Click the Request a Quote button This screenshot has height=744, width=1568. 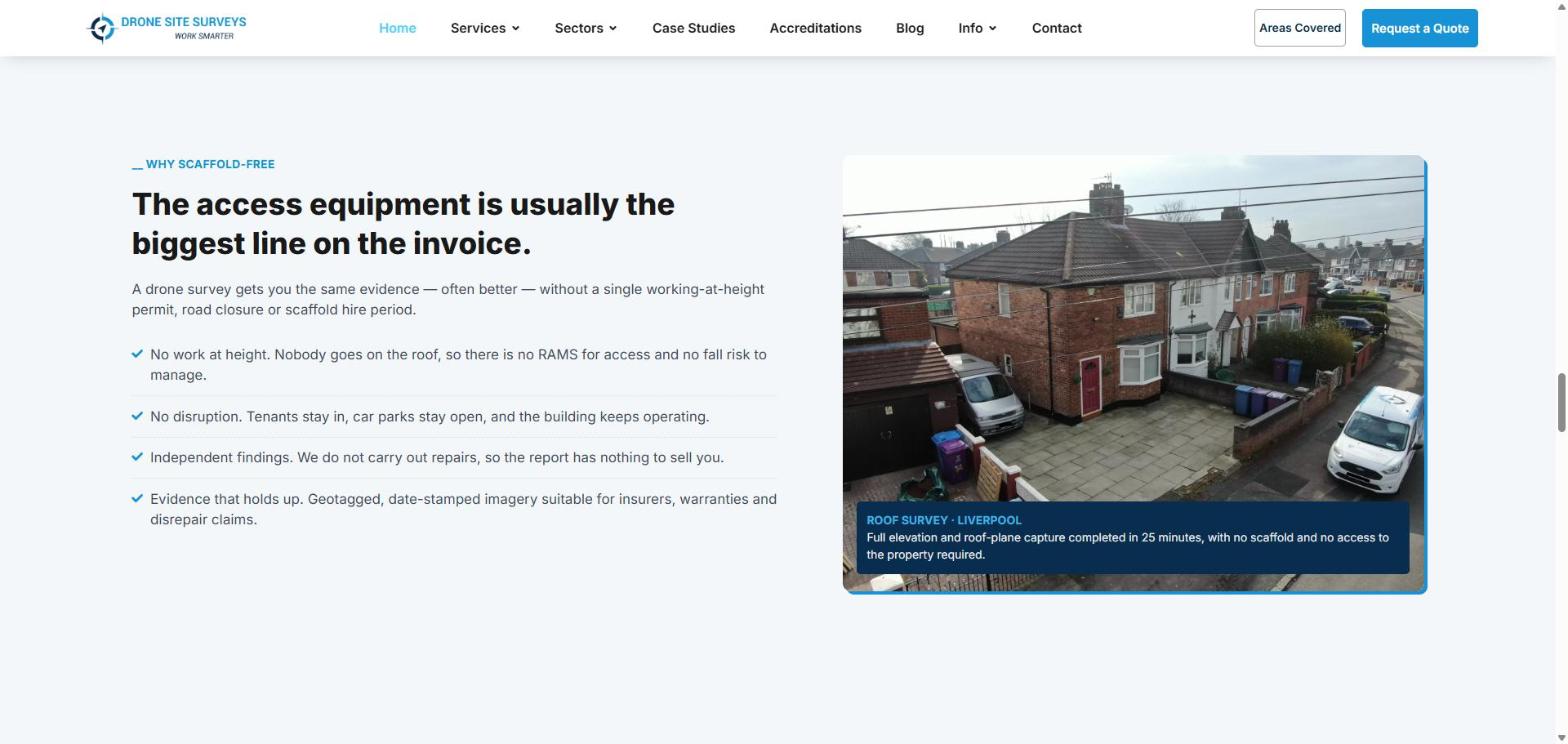(1419, 28)
